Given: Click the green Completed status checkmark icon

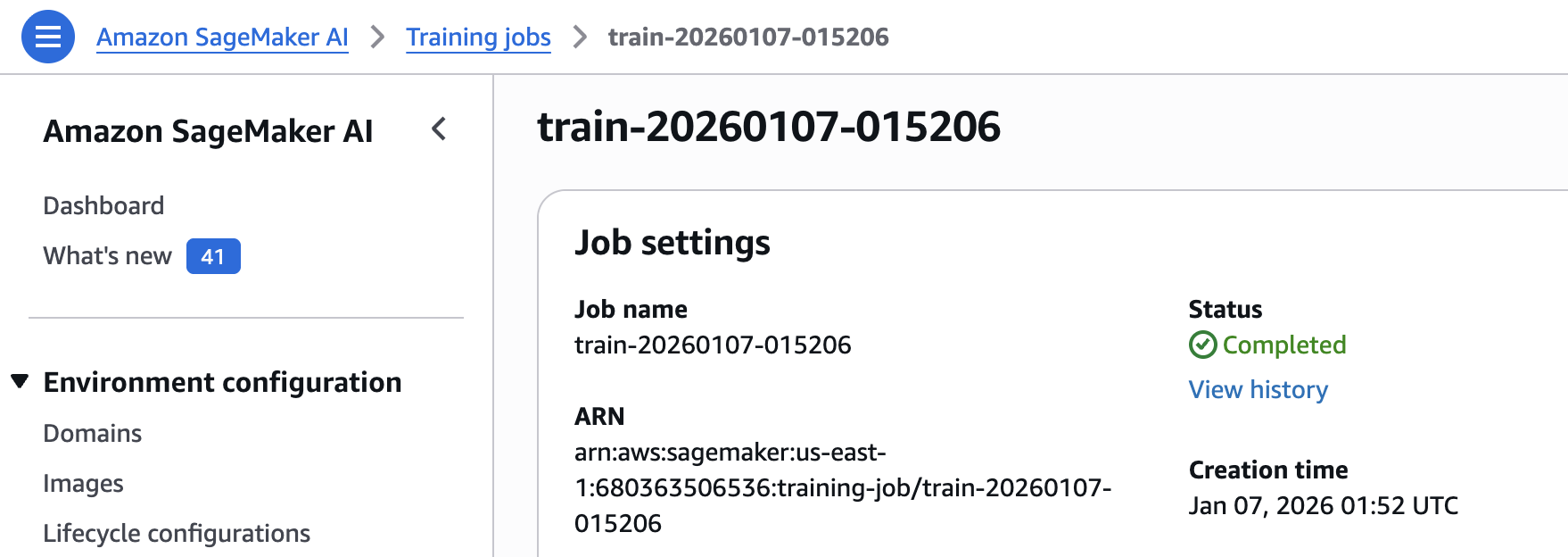Looking at the screenshot, I should (x=1202, y=345).
